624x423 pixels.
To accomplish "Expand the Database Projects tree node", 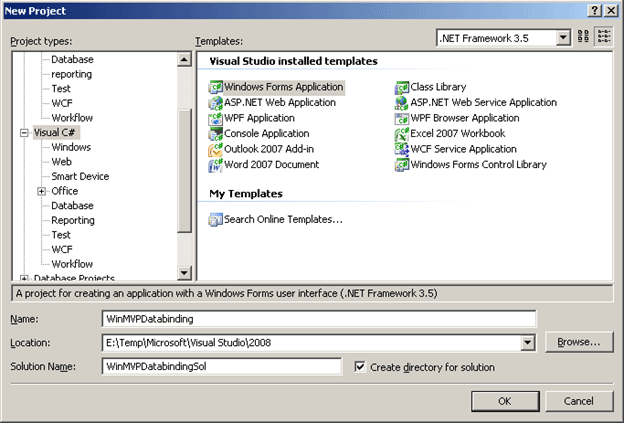I will (x=25, y=278).
